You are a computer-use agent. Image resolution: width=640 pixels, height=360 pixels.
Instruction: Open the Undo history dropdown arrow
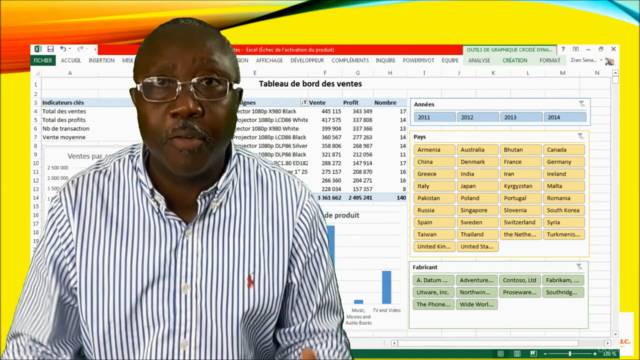(x=70, y=49)
